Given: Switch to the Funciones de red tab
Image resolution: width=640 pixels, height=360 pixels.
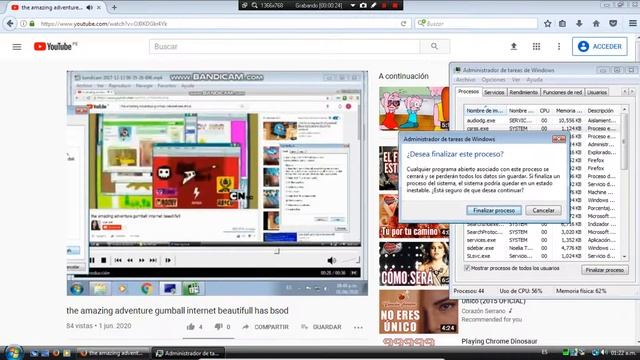Looking at the screenshot, I should [x=562, y=93].
